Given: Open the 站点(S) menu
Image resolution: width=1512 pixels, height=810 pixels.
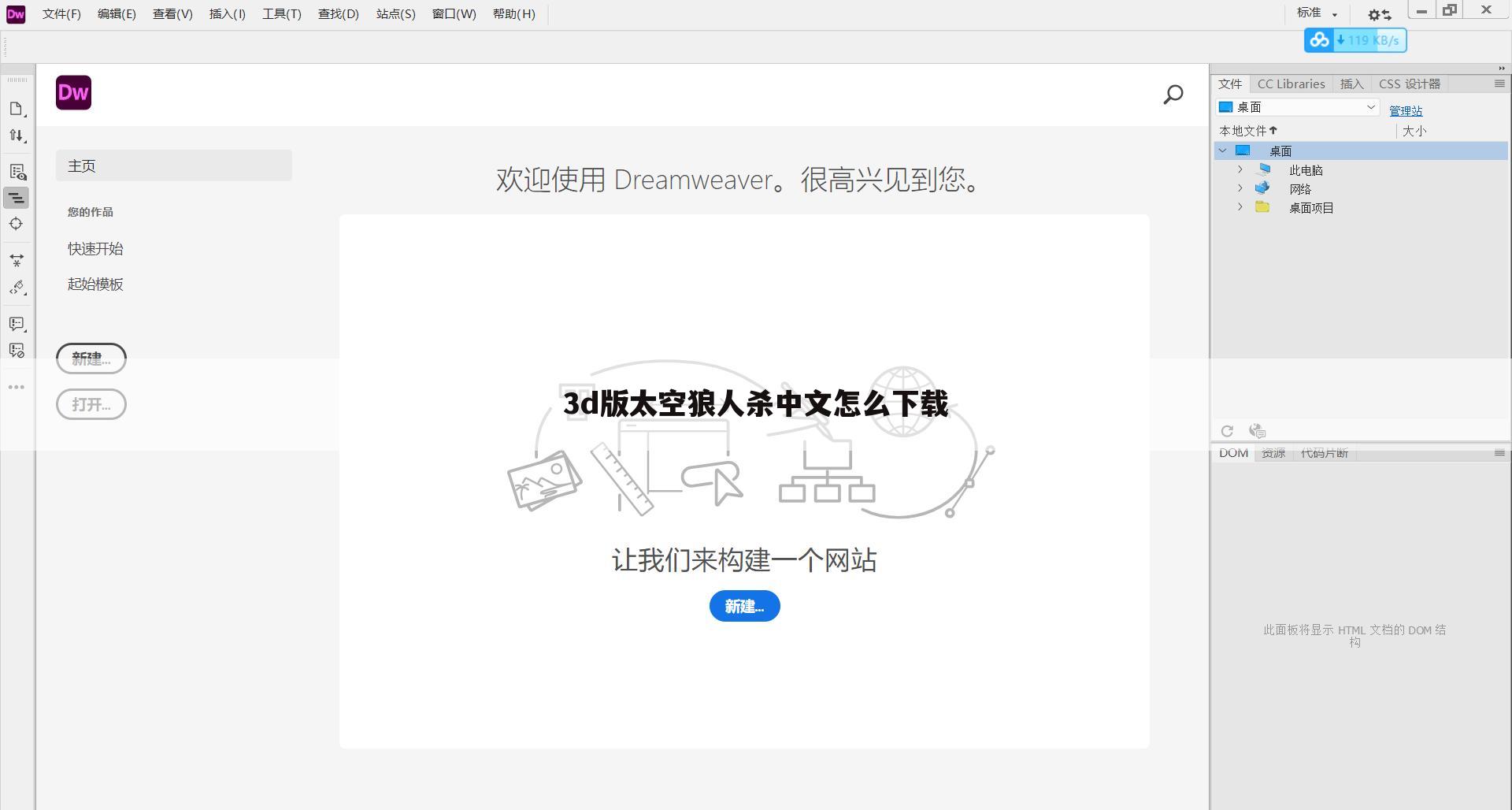Looking at the screenshot, I should [395, 14].
